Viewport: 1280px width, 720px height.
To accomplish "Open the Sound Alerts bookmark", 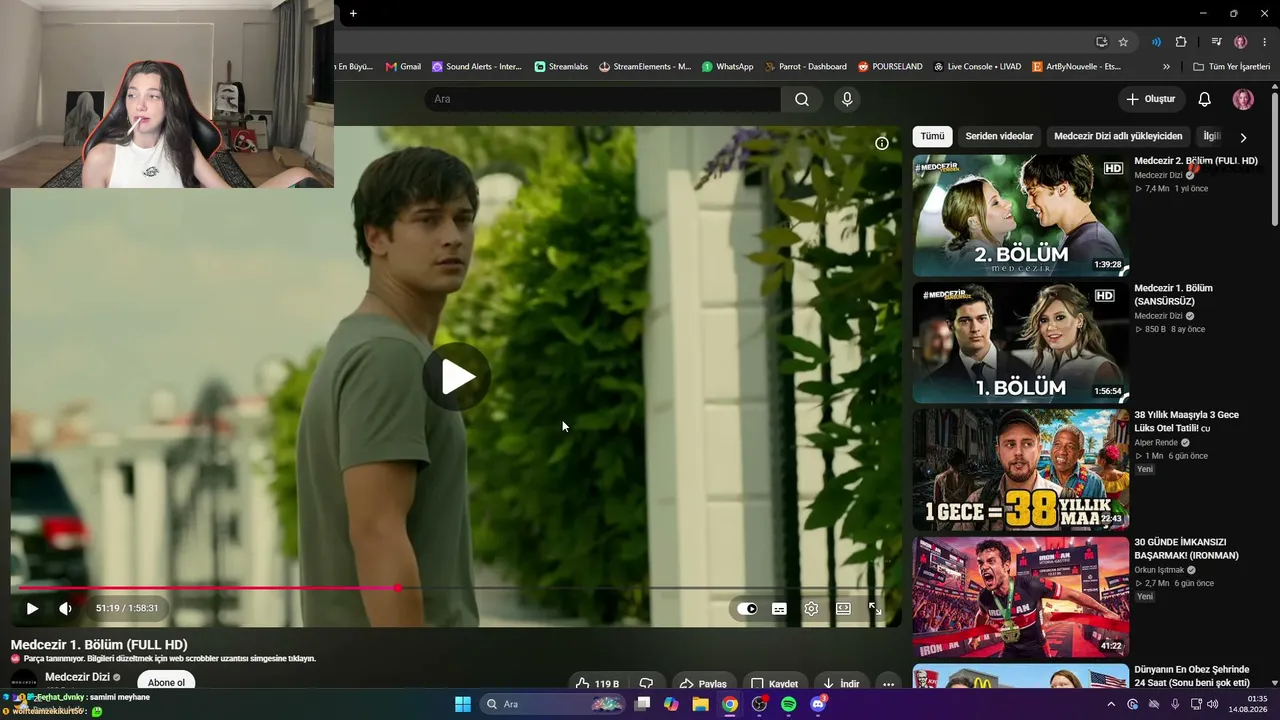I will click(x=477, y=67).
